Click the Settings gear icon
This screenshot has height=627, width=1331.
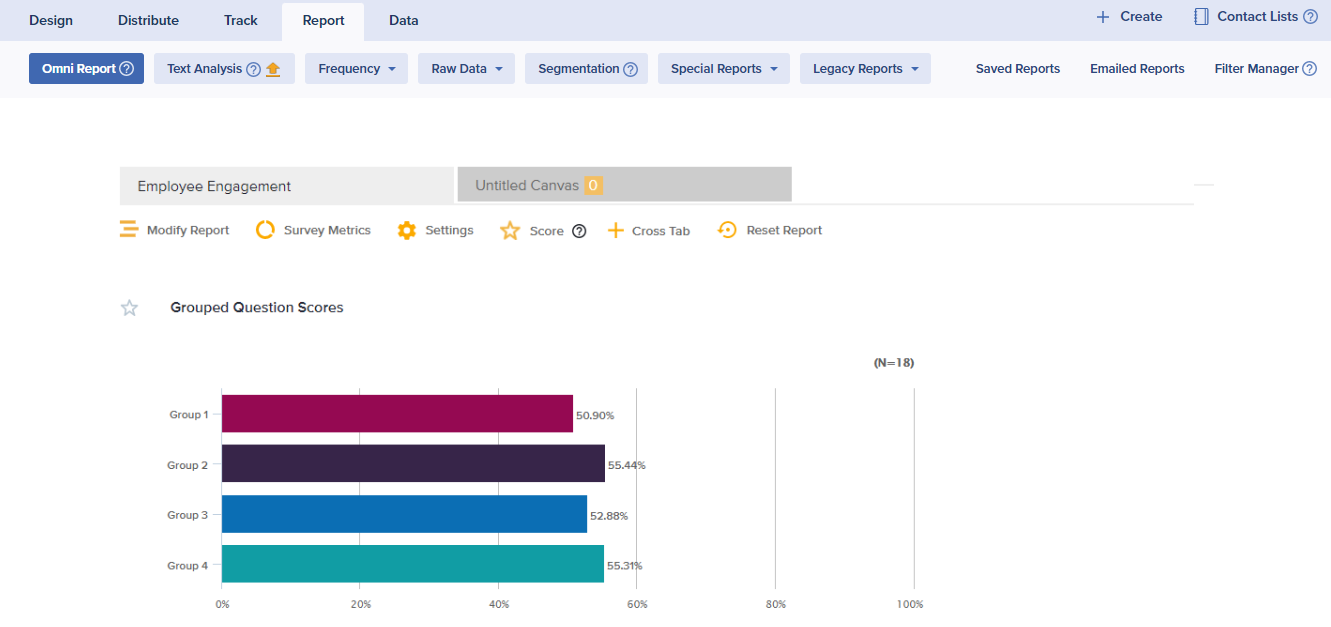coord(407,230)
